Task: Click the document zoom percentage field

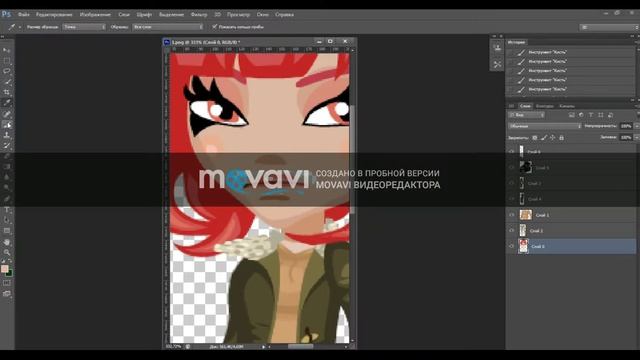Action: coord(173,347)
